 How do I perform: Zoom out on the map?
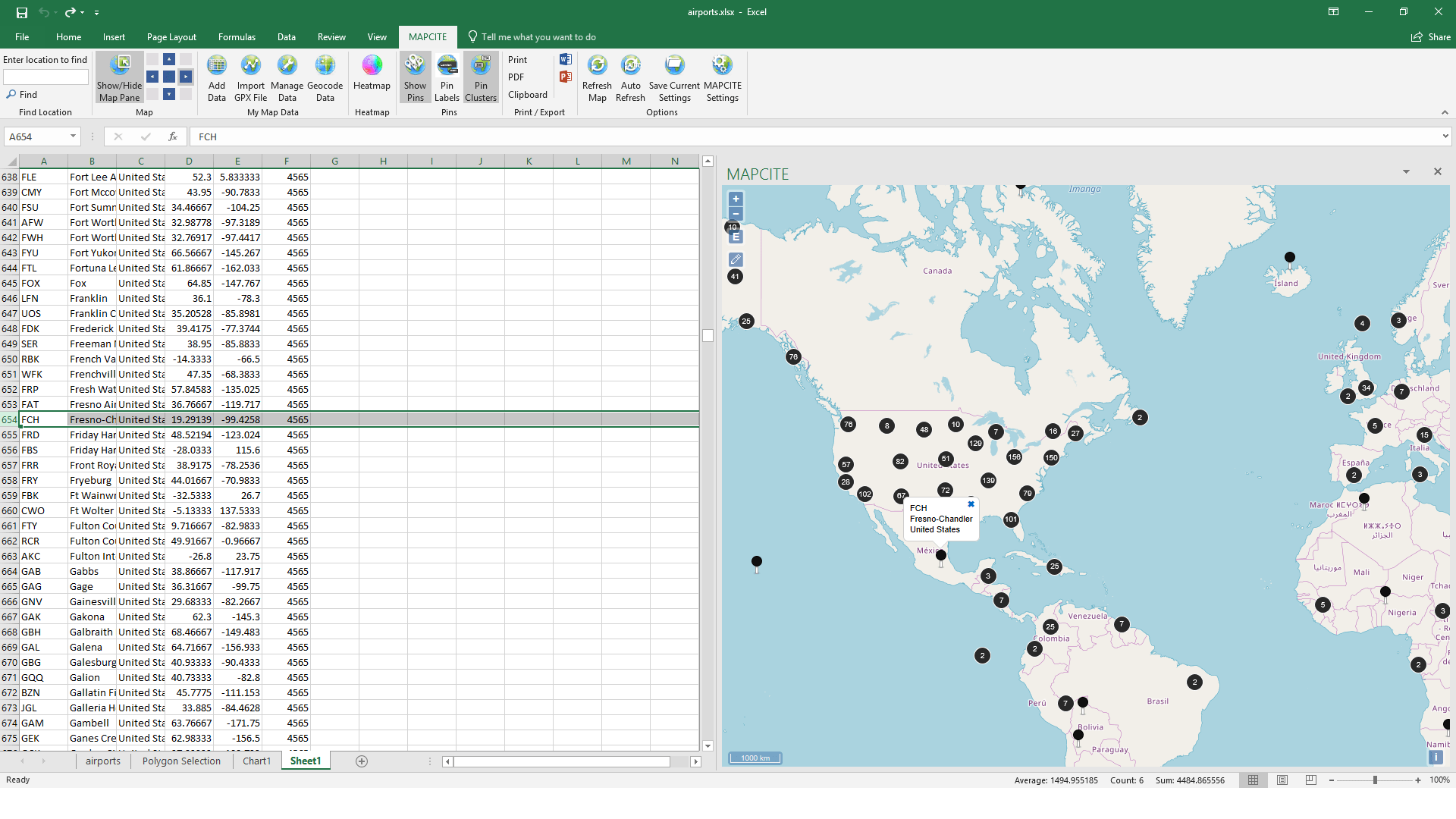[736, 214]
